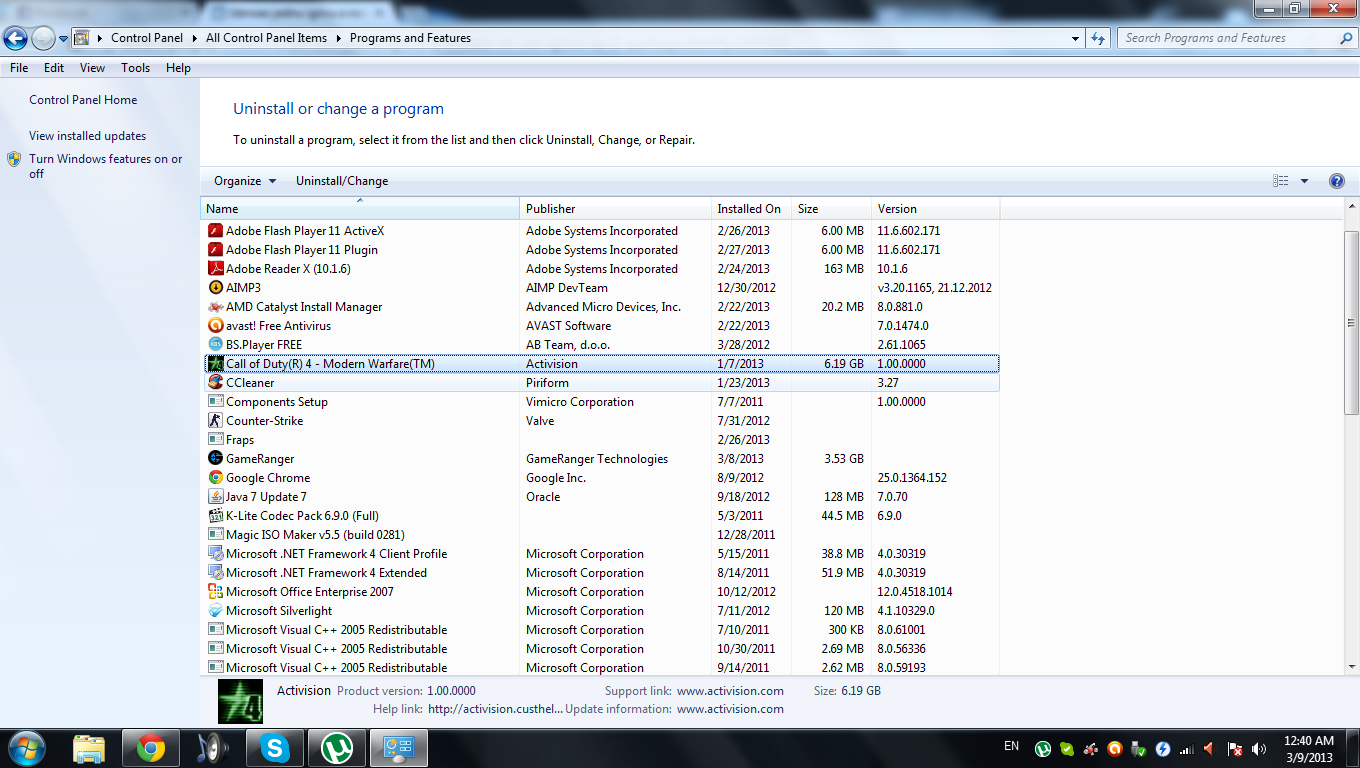Open the activision.custhelp Help link
The height and width of the screenshot is (768, 1360).
pyautogui.click(x=495, y=709)
